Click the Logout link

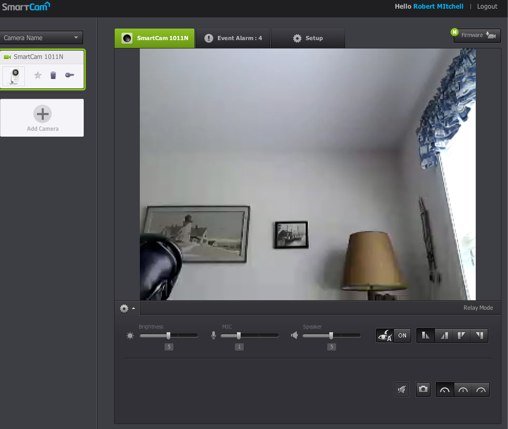click(487, 6)
